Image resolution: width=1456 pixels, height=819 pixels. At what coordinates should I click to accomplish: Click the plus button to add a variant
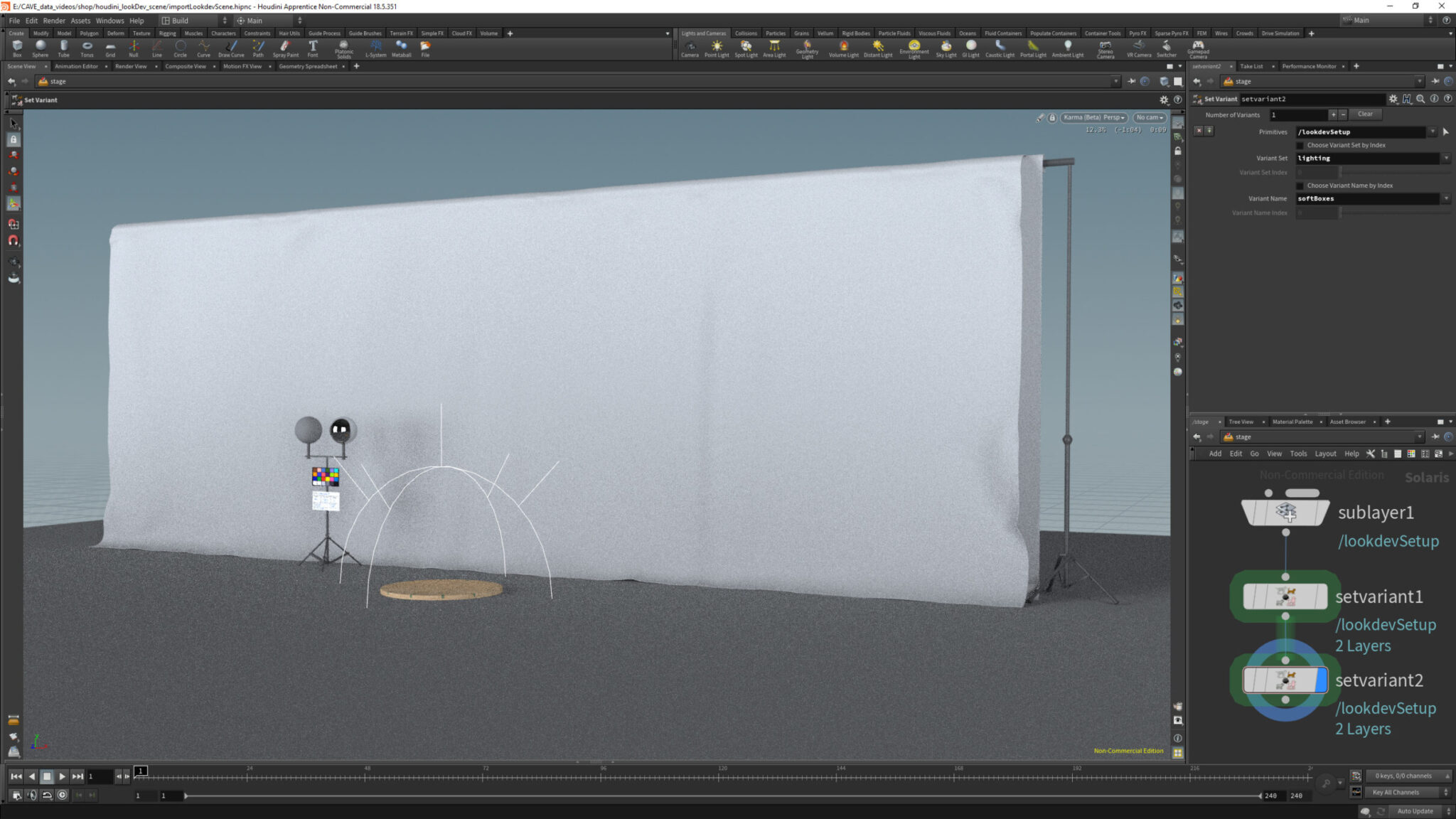[x=1333, y=114]
